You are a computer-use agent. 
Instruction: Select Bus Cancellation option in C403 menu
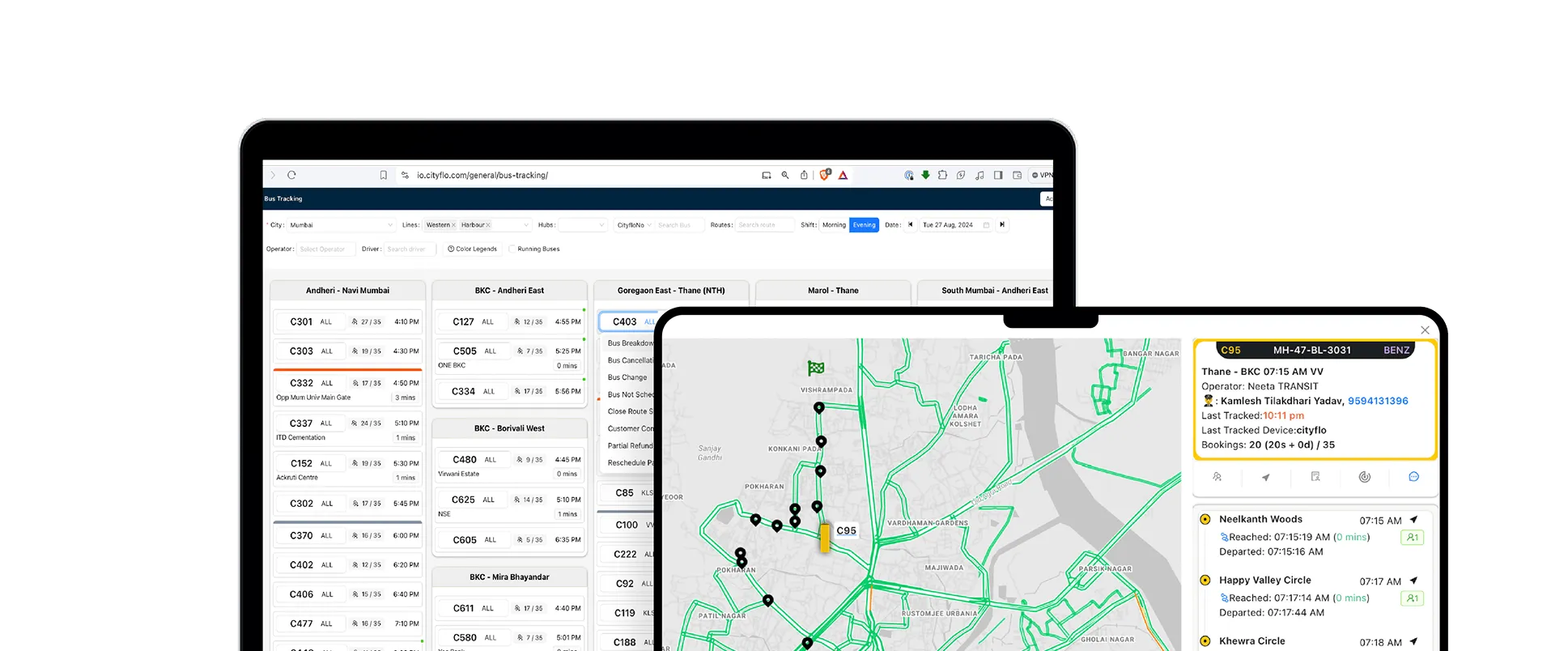click(630, 360)
